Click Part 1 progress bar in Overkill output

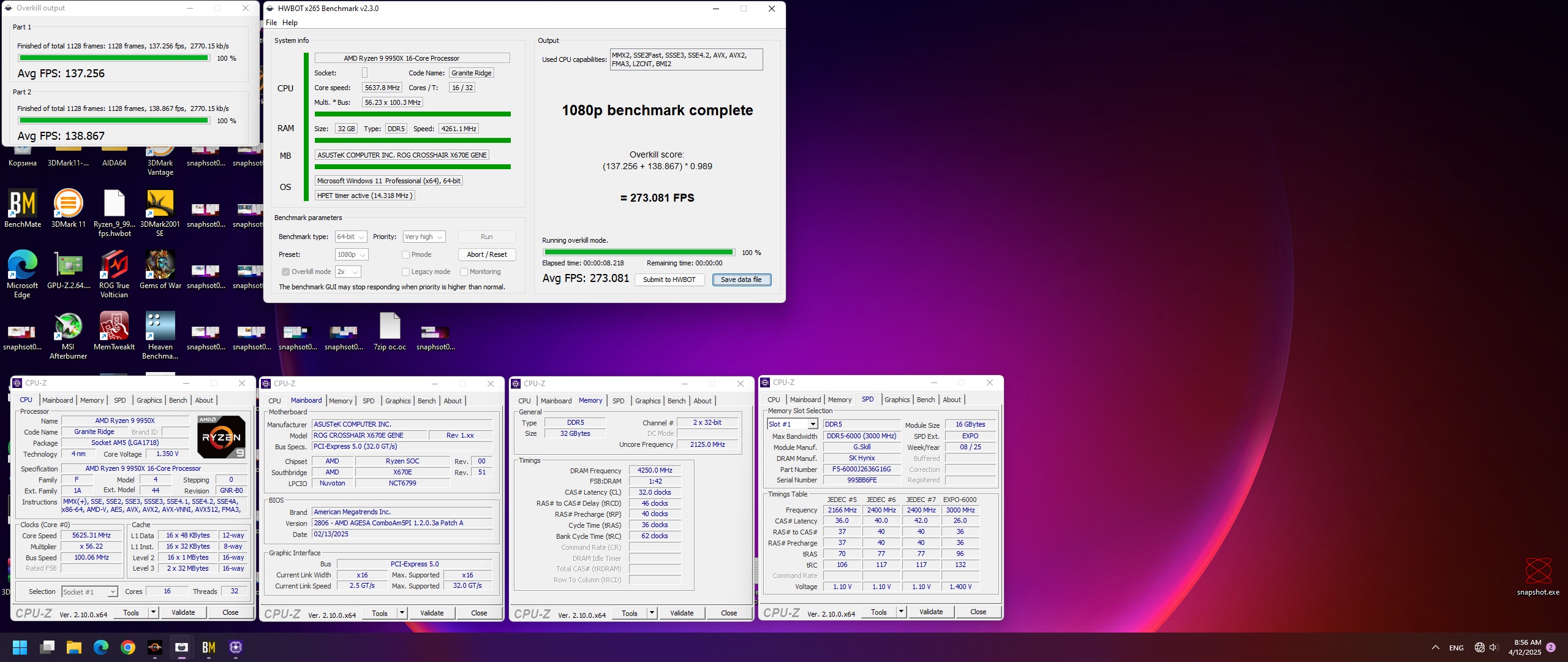(x=114, y=58)
